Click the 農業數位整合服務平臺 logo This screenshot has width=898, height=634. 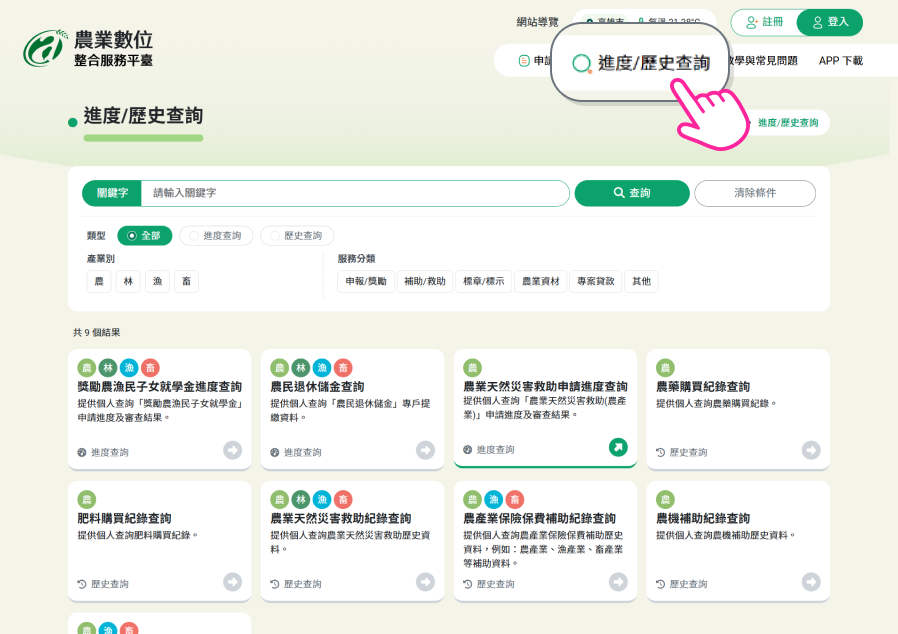point(88,48)
